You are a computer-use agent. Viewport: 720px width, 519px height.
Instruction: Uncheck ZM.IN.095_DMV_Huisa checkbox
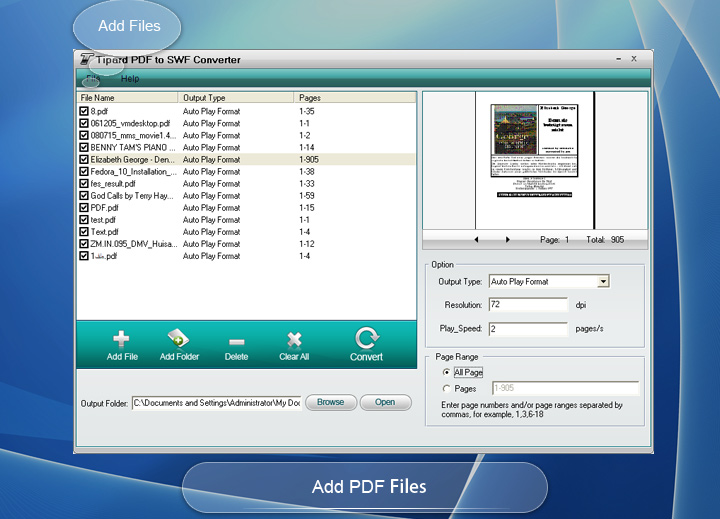[84, 244]
